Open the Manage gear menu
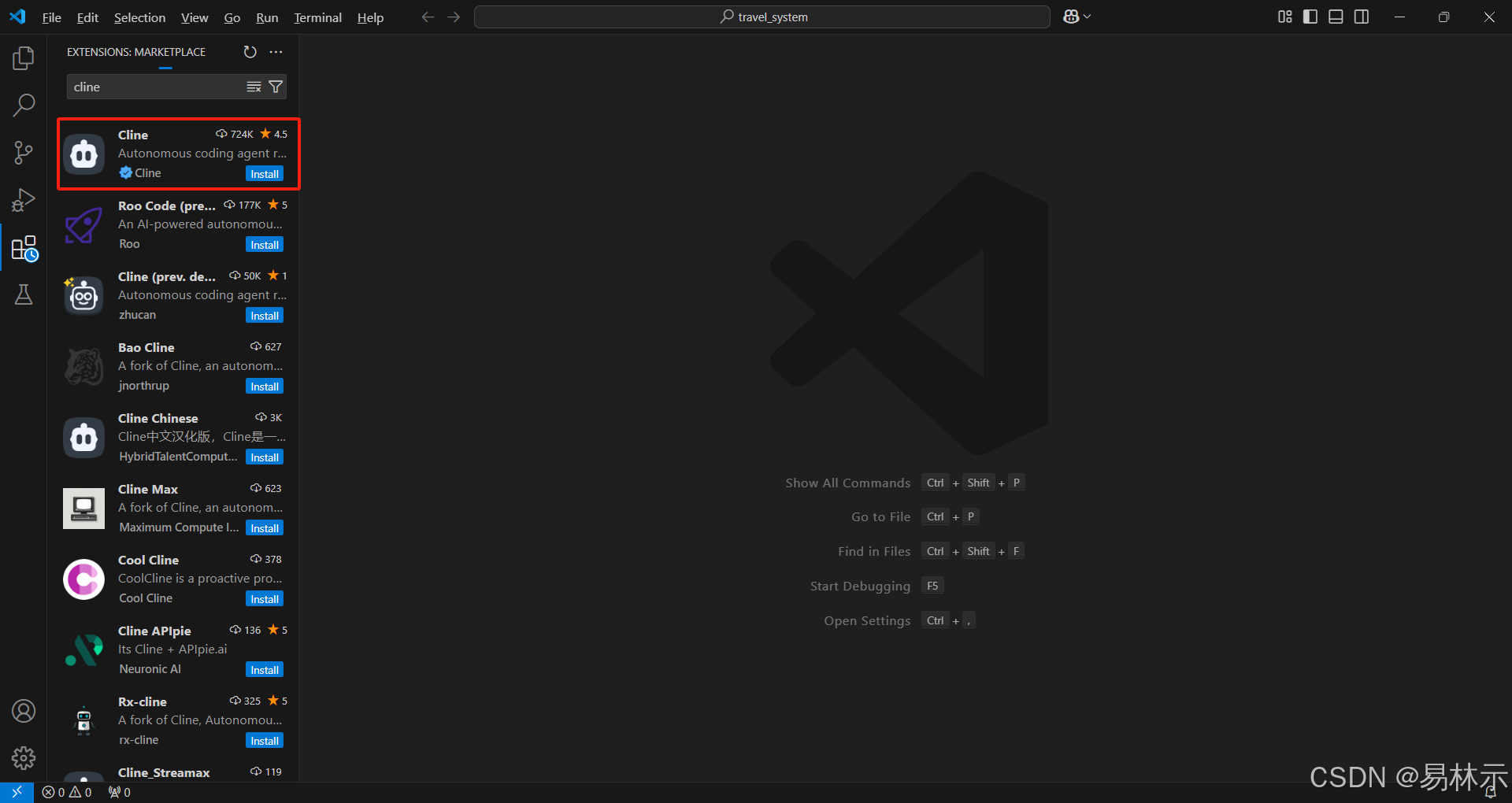The width and height of the screenshot is (1512, 803). (x=24, y=758)
